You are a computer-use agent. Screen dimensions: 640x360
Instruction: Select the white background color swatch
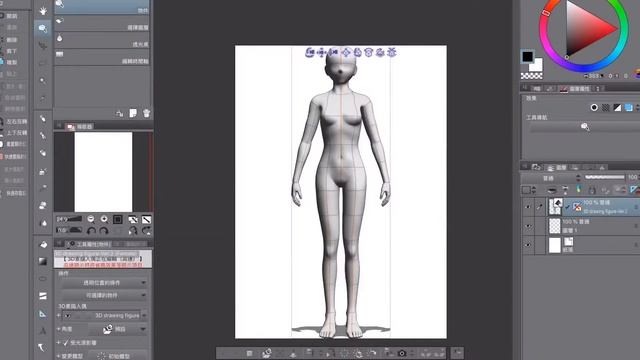tap(536, 65)
